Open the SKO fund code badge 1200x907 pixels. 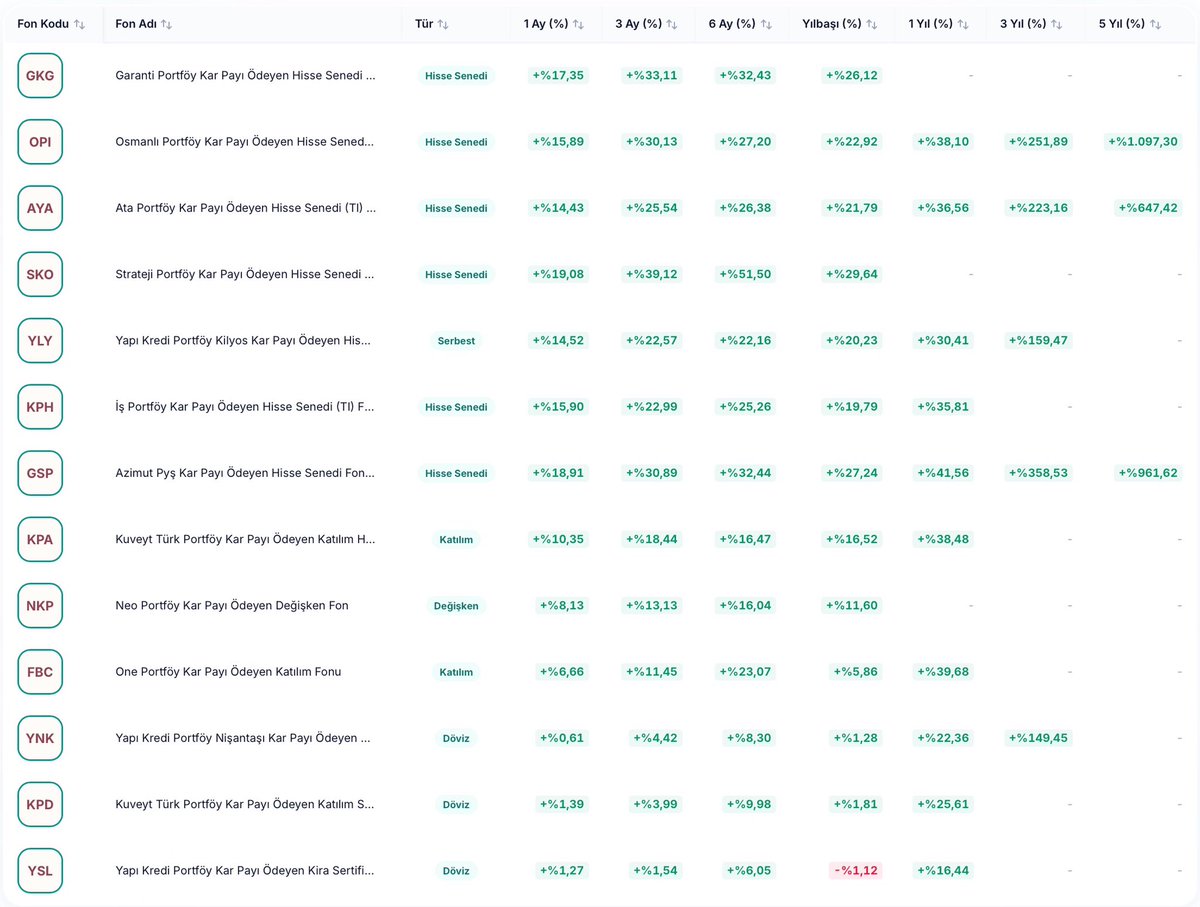coord(40,274)
